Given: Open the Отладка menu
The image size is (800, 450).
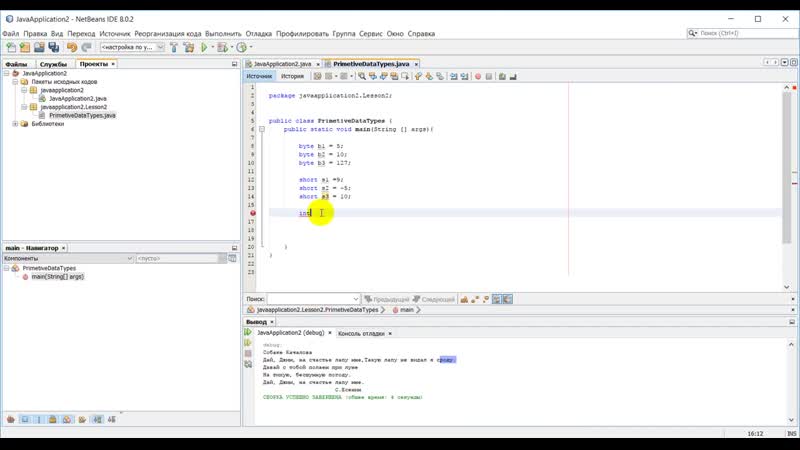Looking at the screenshot, I should (x=259, y=34).
